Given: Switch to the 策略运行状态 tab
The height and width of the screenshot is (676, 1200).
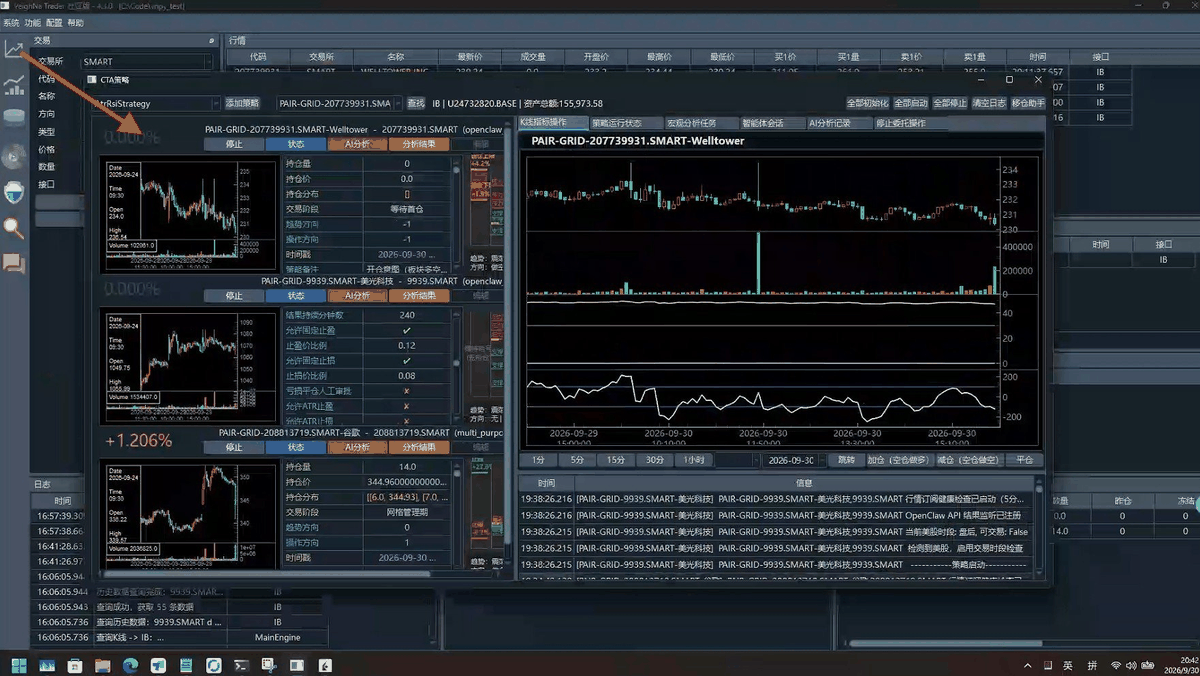Looking at the screenshot, I should (x=626, y=123).
